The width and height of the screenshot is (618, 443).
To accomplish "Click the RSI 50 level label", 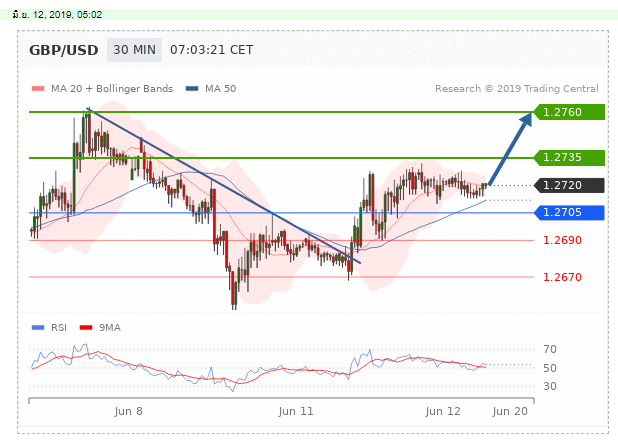I will (550, 368).
